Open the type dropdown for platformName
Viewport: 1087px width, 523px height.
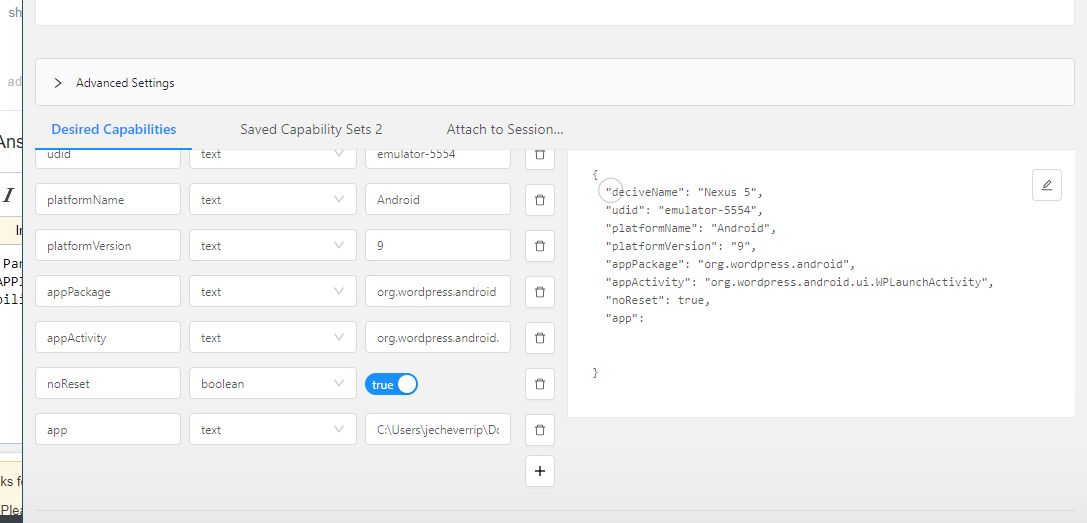272,200
